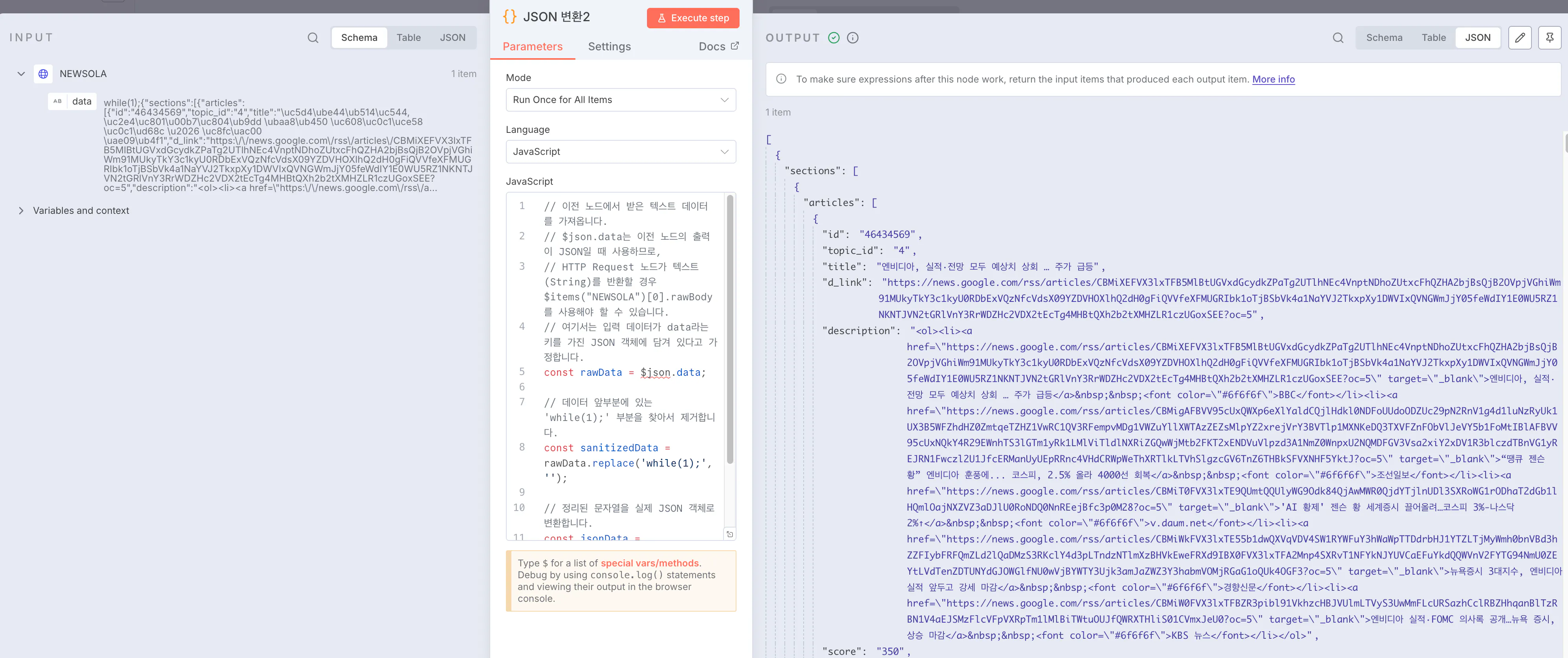
Task: Click the input panel search icon
Action: click(x=313, y=38)
